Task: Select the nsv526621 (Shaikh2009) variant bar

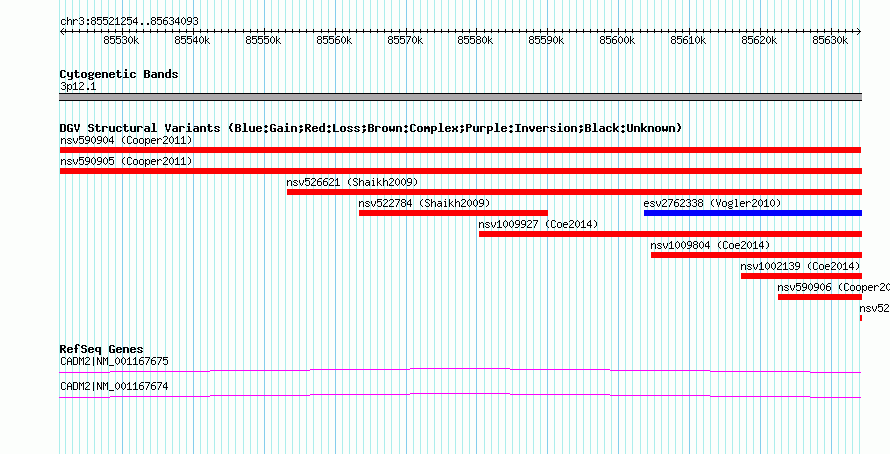Action: (x=574, y=192)
